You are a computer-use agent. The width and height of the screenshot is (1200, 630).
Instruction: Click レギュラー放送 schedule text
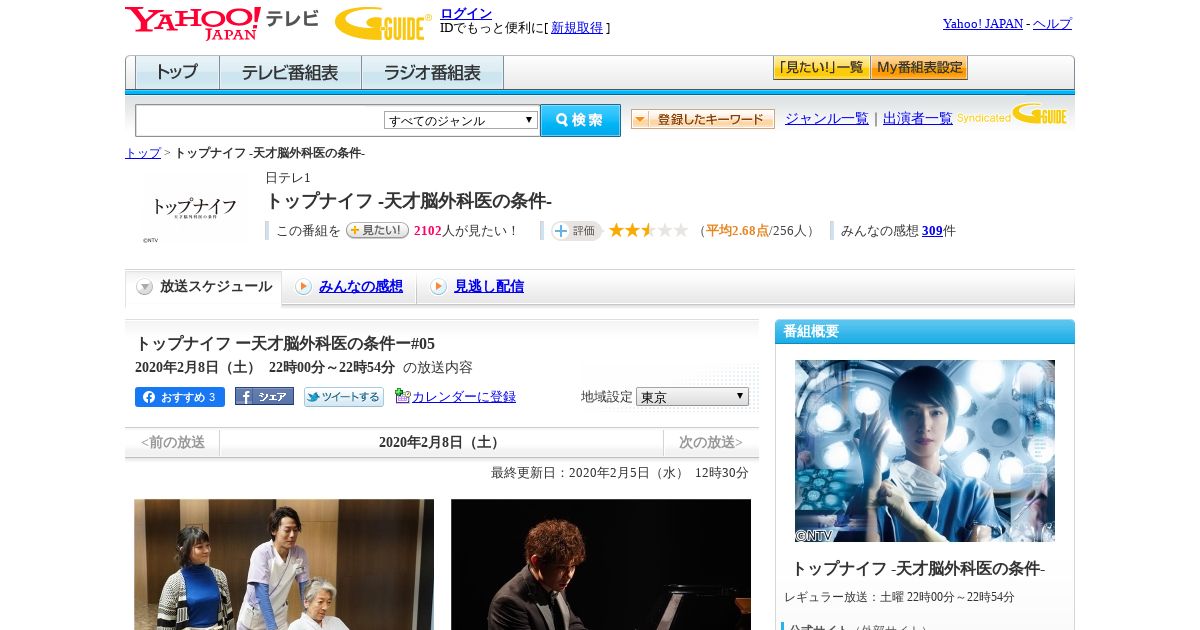coord(899,597)
